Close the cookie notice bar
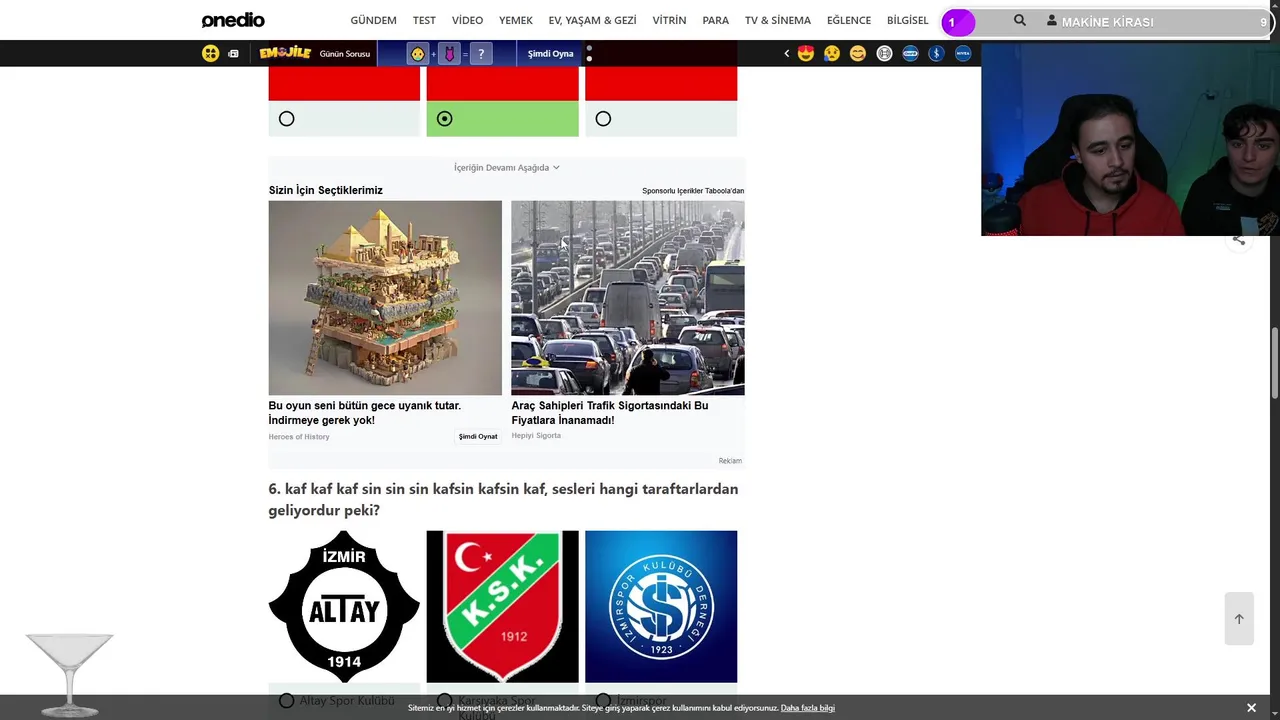Screen dimensions: 1280x720 pyautogui.click(x=1251, y=708)
